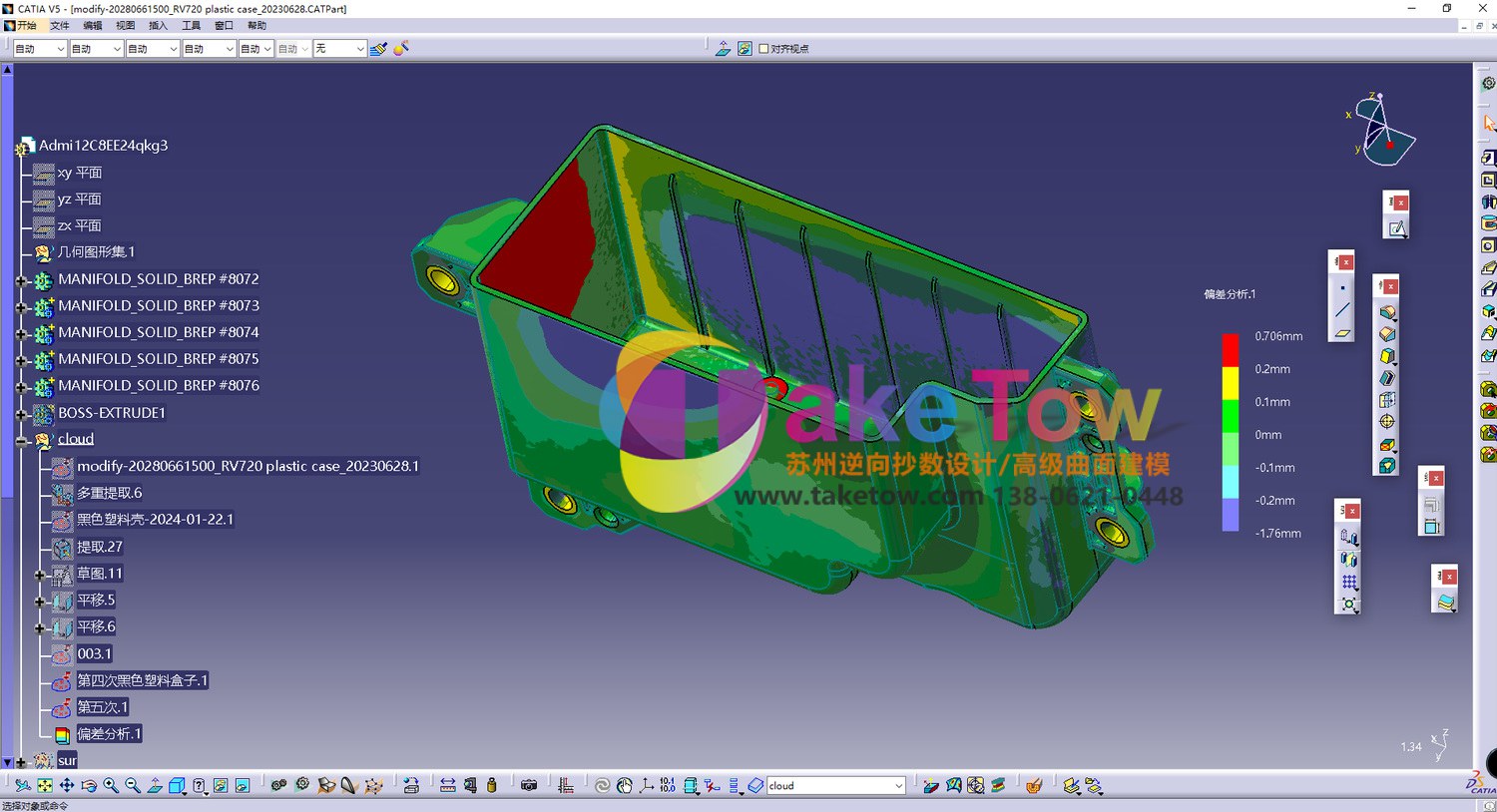1497x812 pixels.
Task: Expand the 平移.5 node
Action: [x=40, y=602]
